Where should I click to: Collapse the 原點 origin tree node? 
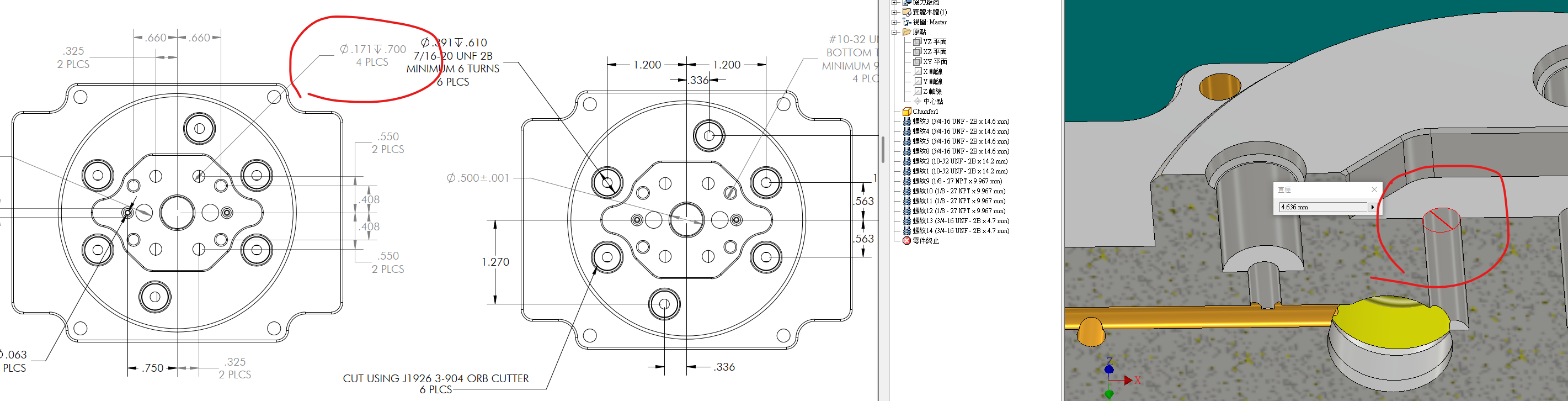(894, 31)
